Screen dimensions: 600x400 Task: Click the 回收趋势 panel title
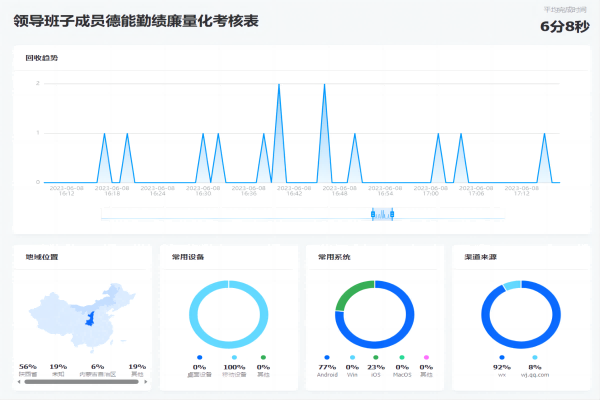42,58
